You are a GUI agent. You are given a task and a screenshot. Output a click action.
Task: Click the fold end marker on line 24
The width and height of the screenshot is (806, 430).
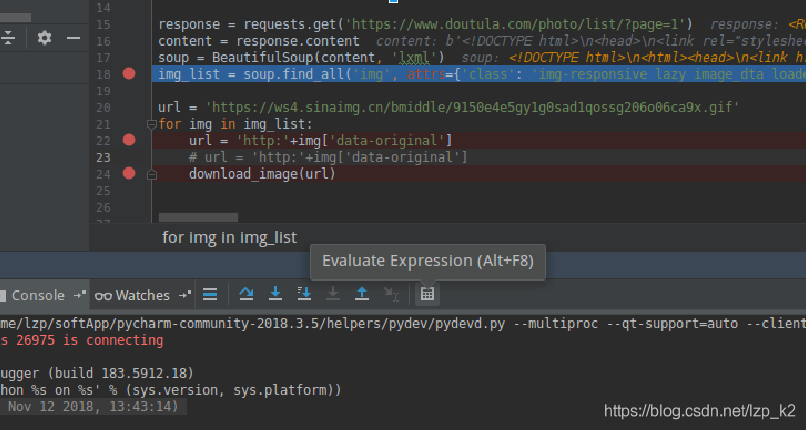click(x=152, y=175)
